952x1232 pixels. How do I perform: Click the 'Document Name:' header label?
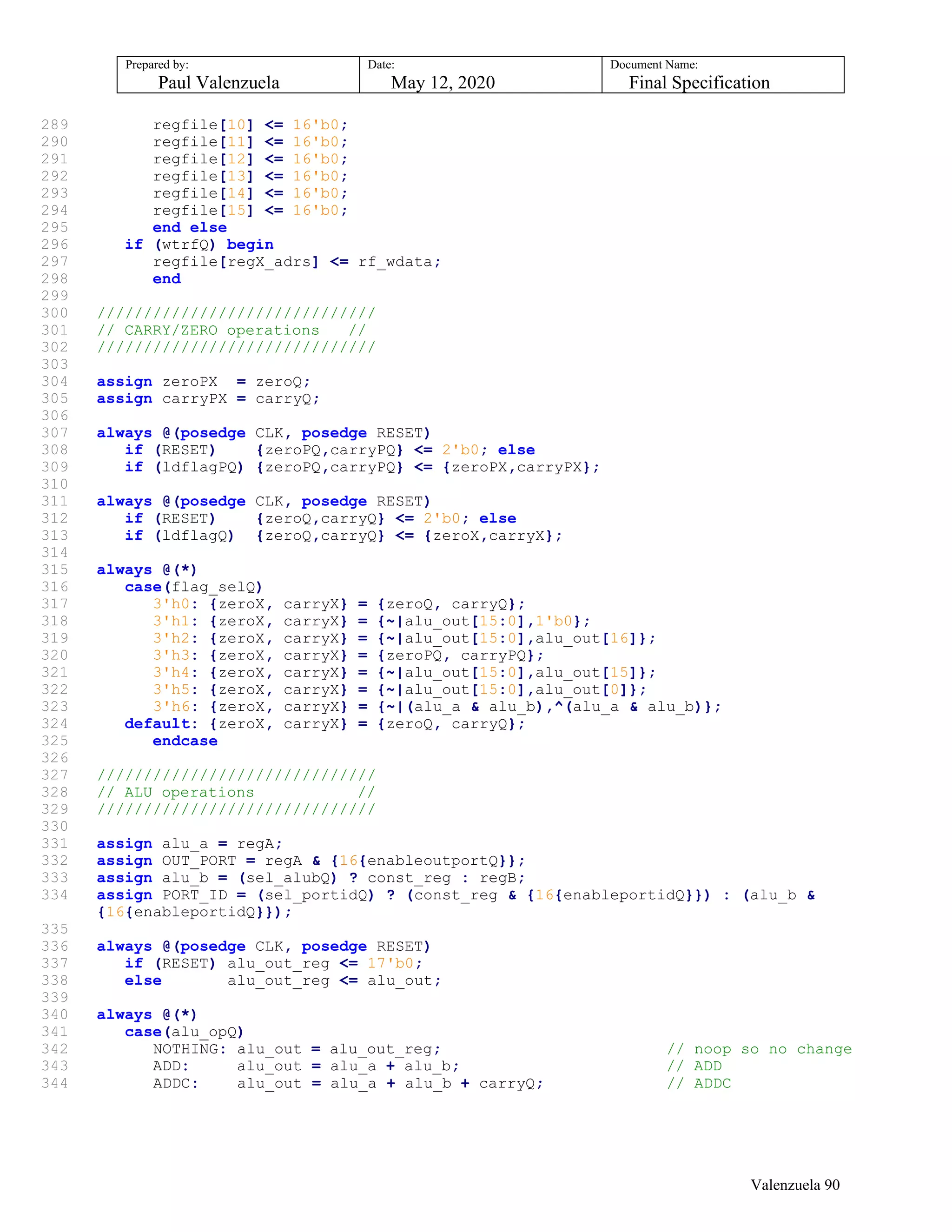[654, 64]
